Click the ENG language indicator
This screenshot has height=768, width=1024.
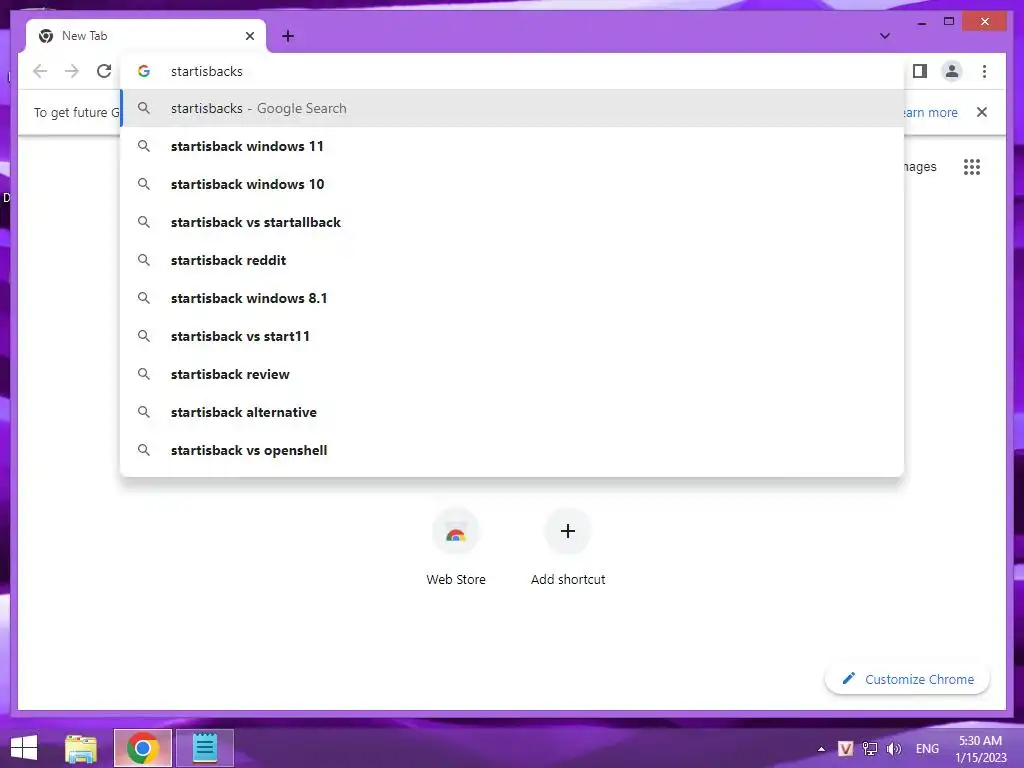927,748
